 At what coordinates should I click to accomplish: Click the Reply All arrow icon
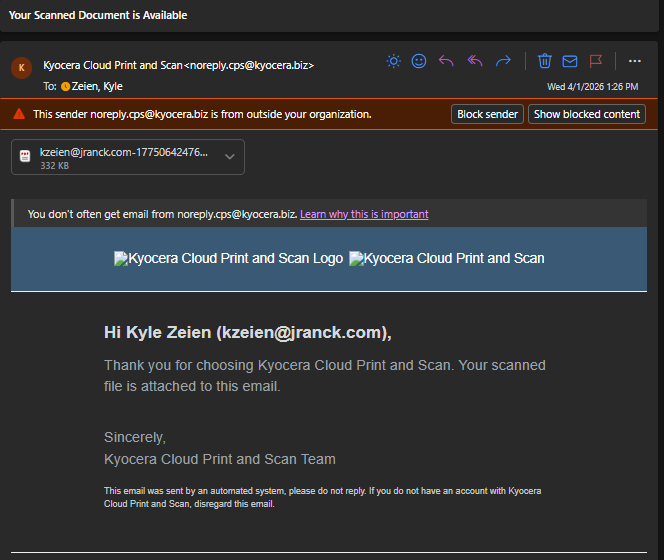475,61
